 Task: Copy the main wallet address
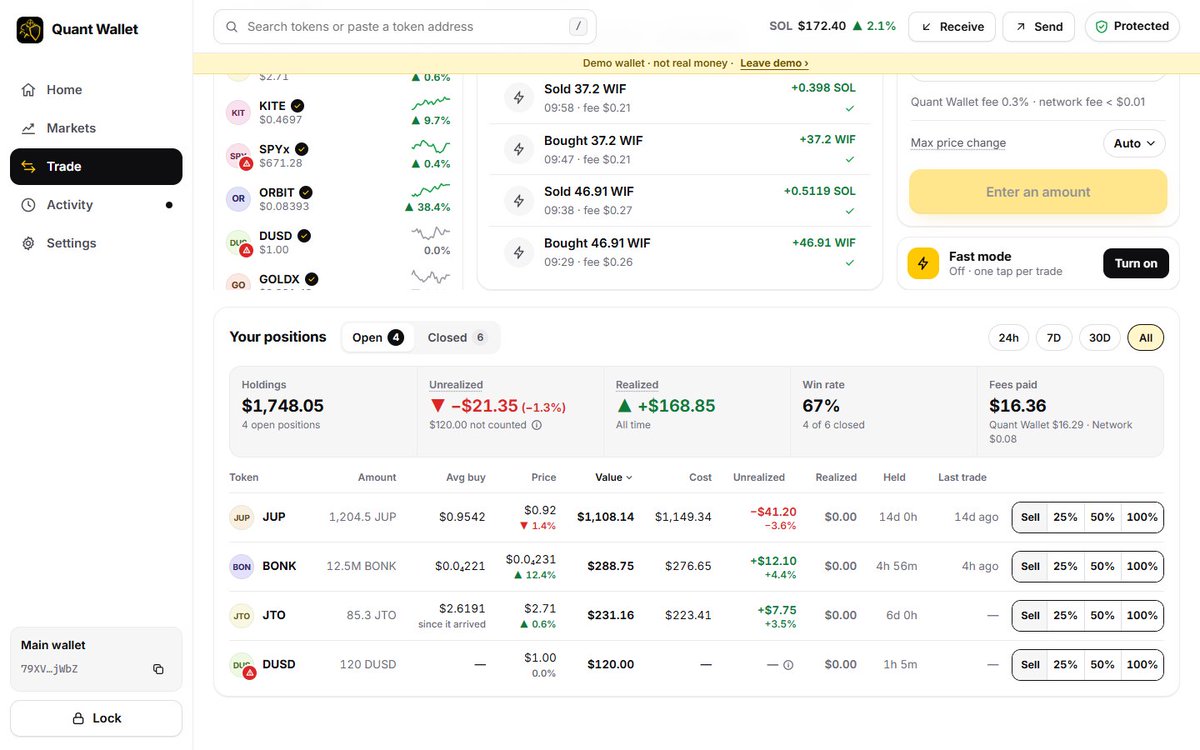(158, 669)
